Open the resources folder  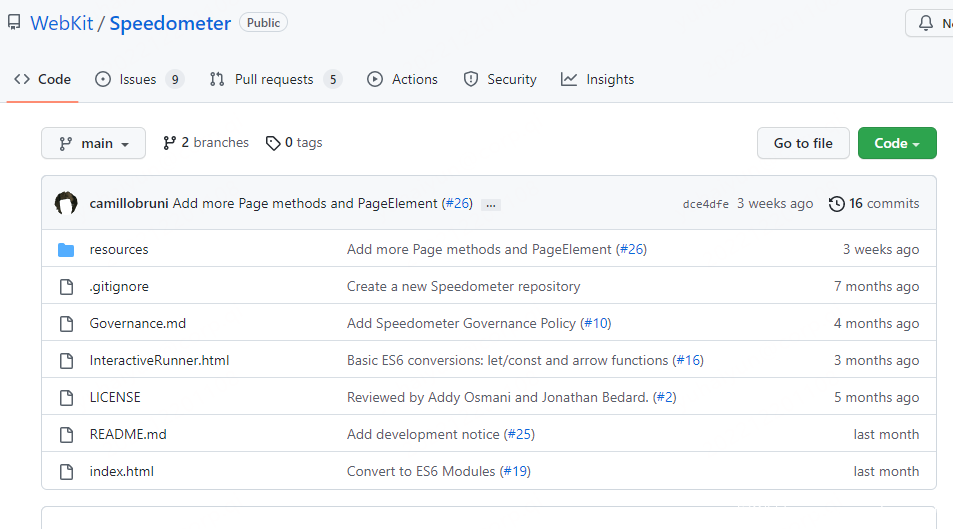click(119, 249)
